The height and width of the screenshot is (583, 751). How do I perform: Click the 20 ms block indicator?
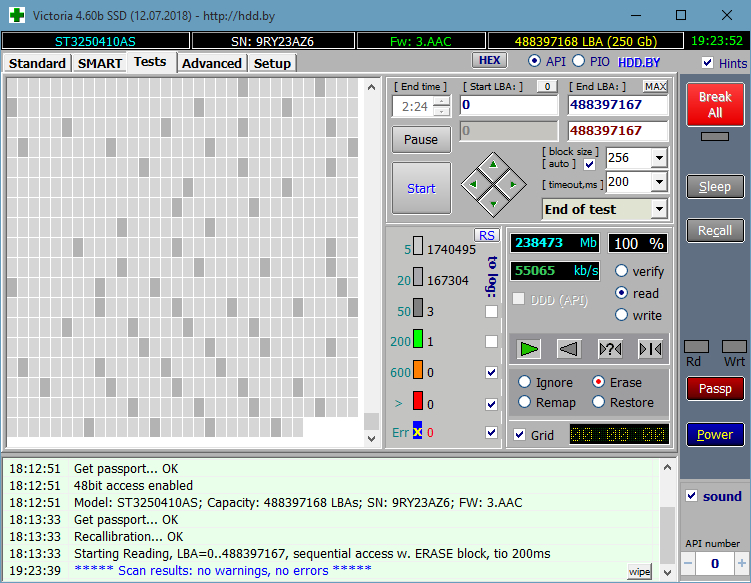(418, 277)
